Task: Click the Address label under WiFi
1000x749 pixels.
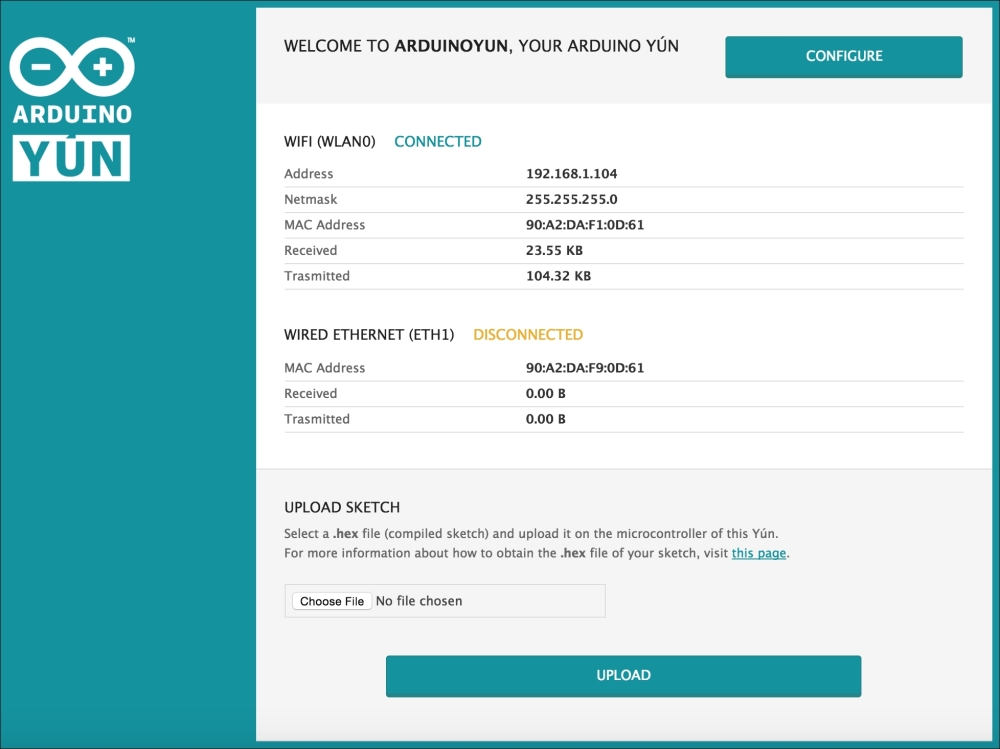Action: (x=309, y=174)
